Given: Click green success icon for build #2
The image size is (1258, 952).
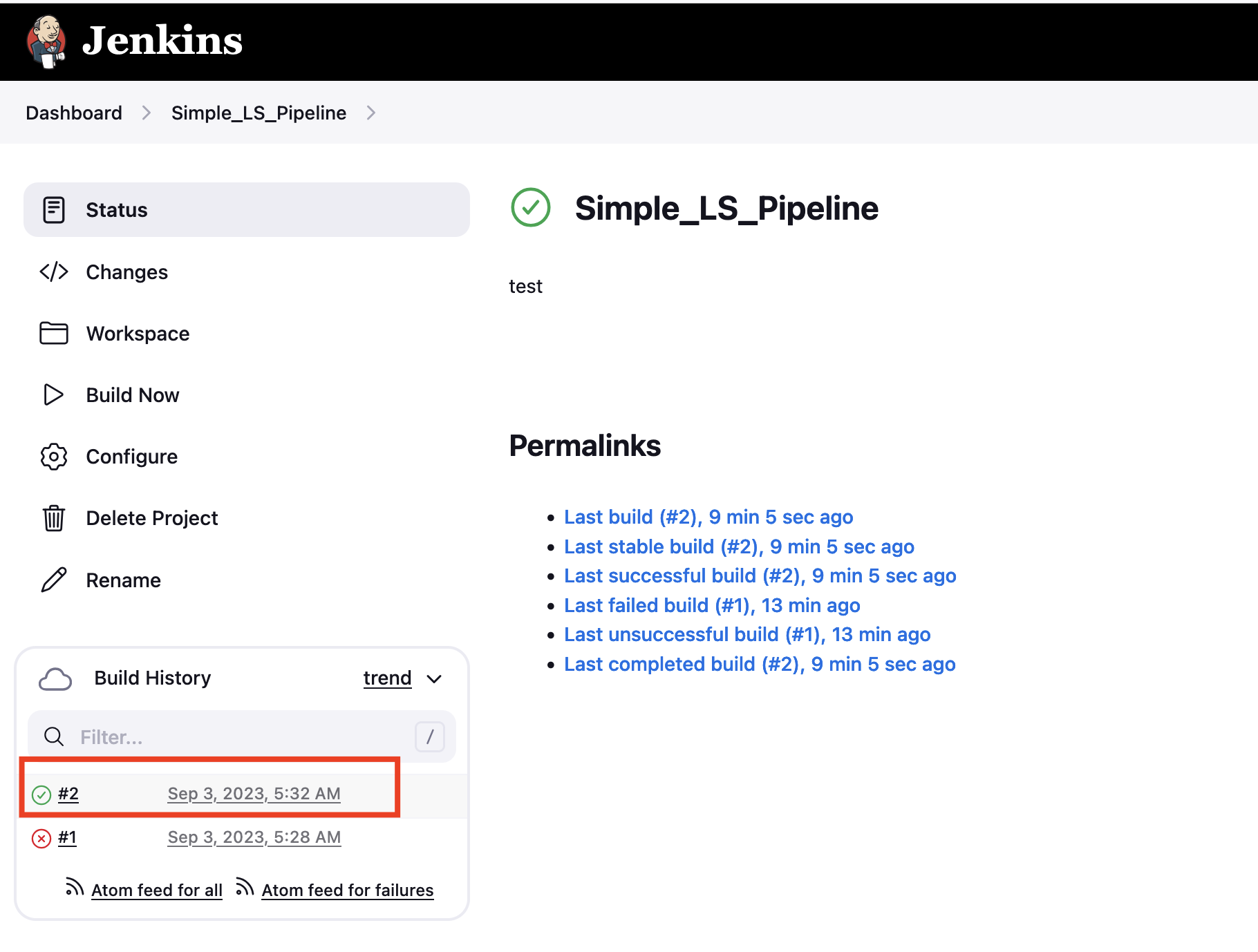Looking at the screenshot, I should tap(41, 795).
